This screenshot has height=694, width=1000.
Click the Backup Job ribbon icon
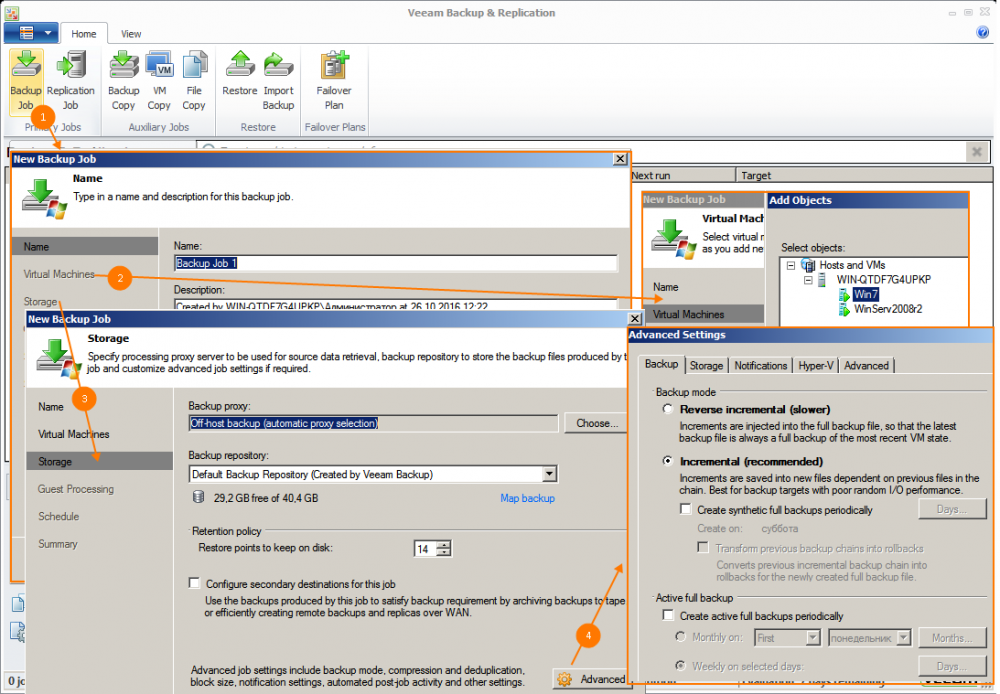tap(26, 82)
